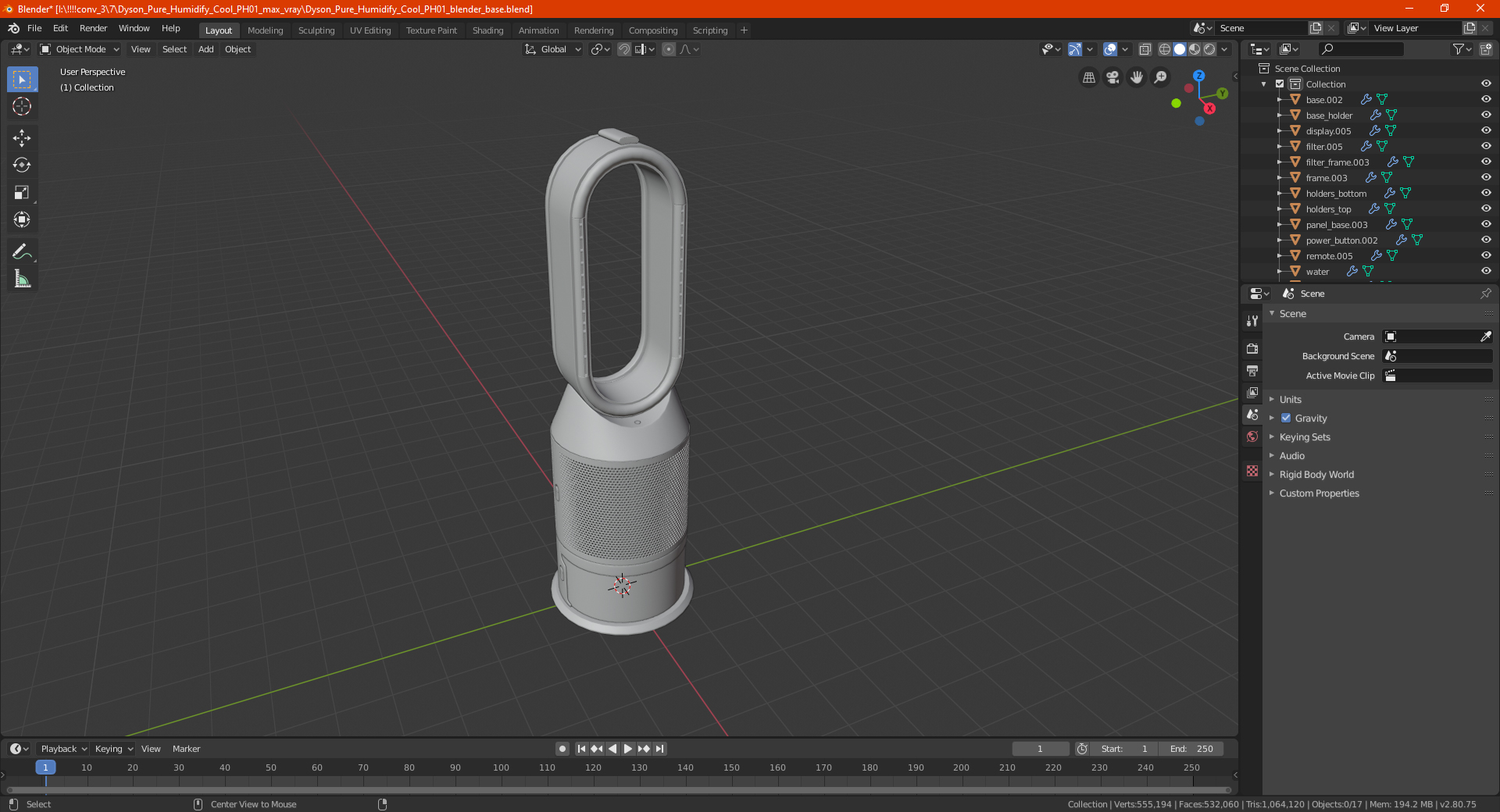This screenshot has height=812, width=1500.
Task: Hide filter.005 object in outliner
Action: [x=1486, y=146]
